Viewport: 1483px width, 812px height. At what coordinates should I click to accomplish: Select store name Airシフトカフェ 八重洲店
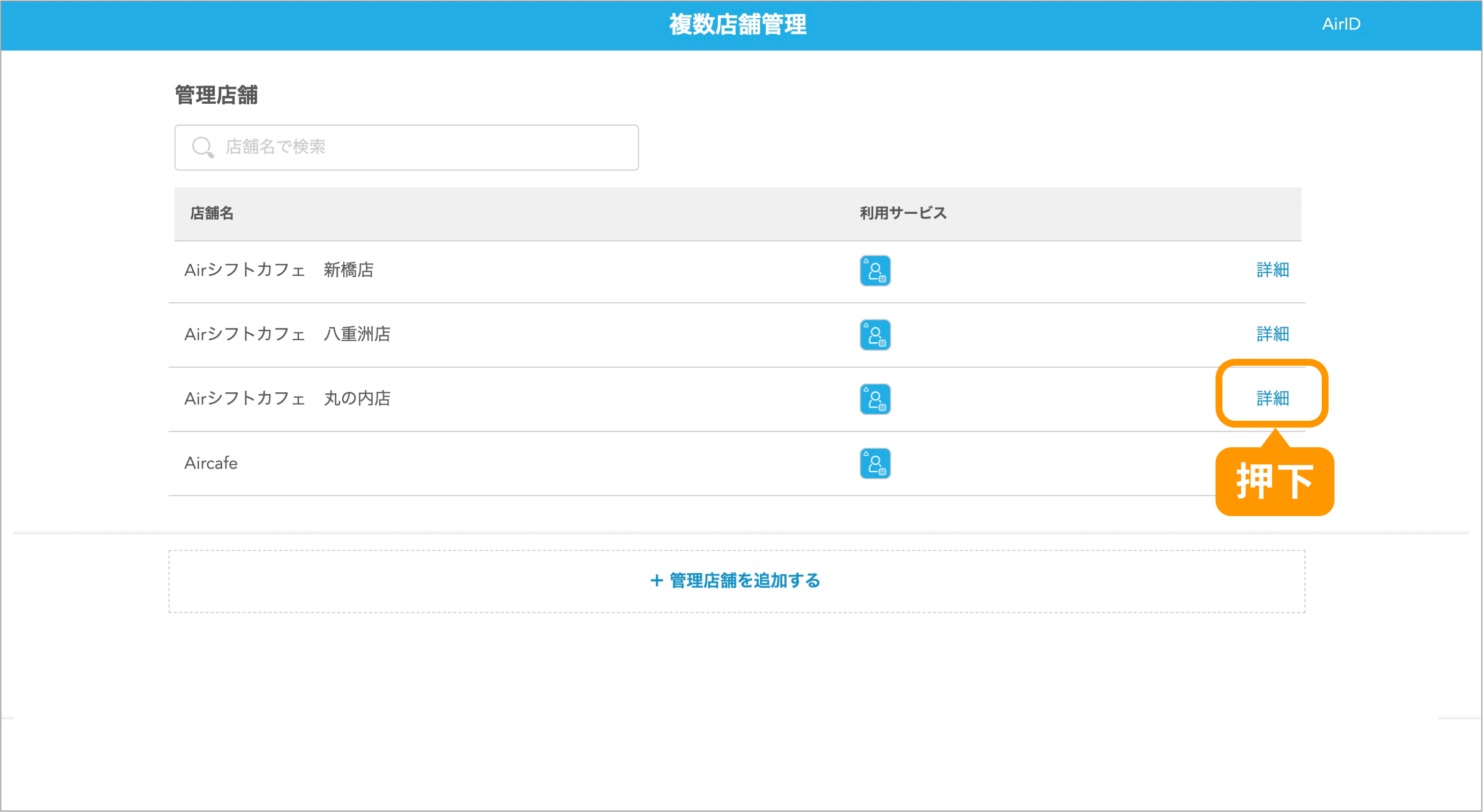coord(287,334)
